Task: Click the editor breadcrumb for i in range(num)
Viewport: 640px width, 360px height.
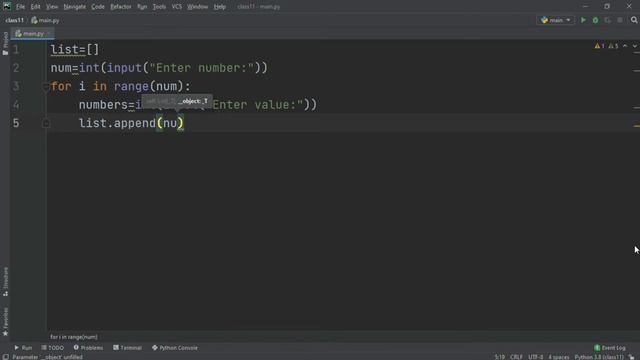Action: (74, 337)
